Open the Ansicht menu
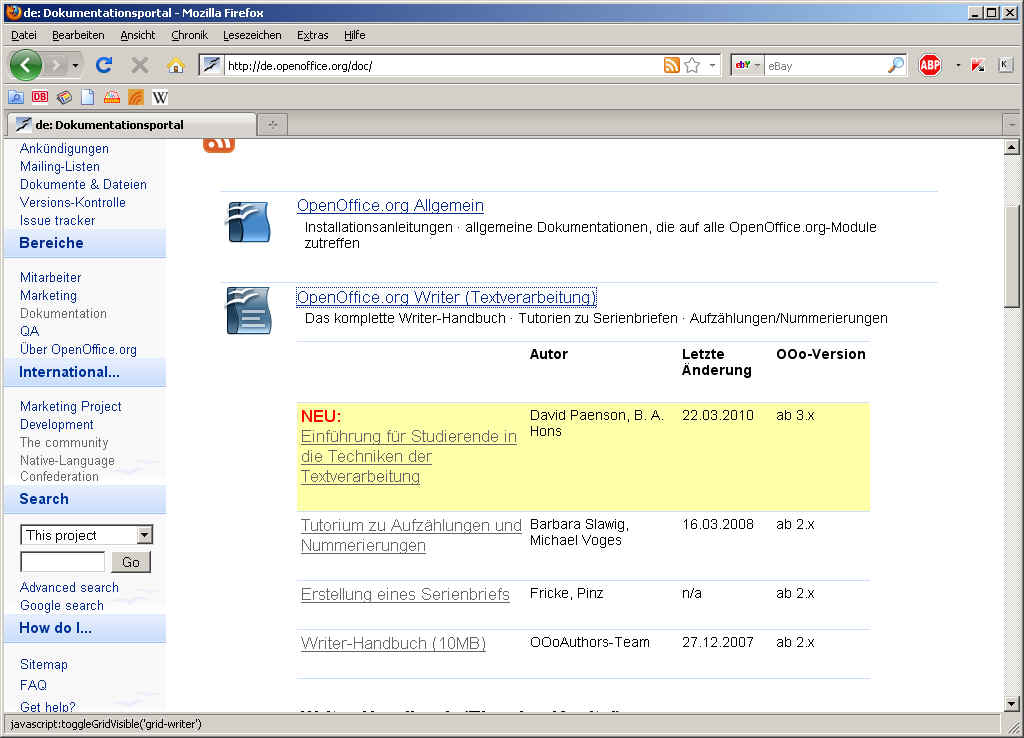The image size is (1024, 738). 138,35
